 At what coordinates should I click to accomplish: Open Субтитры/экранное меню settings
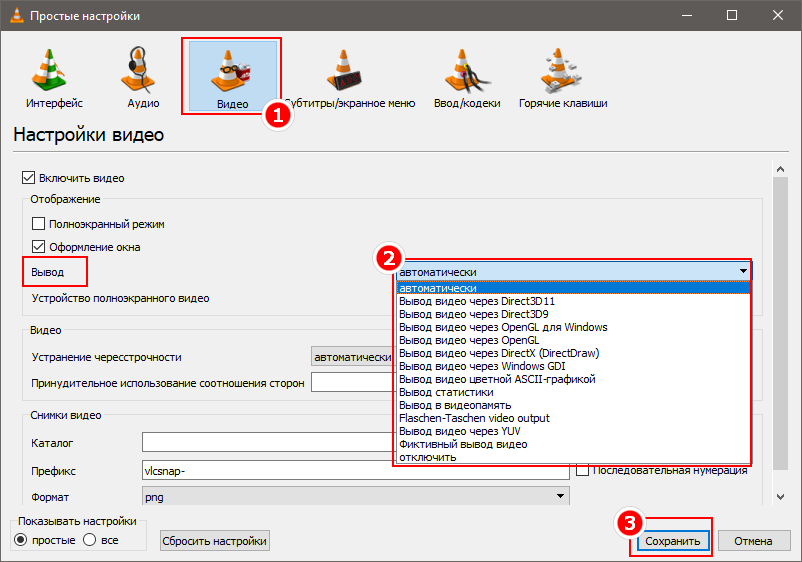(x=350, y=78)
